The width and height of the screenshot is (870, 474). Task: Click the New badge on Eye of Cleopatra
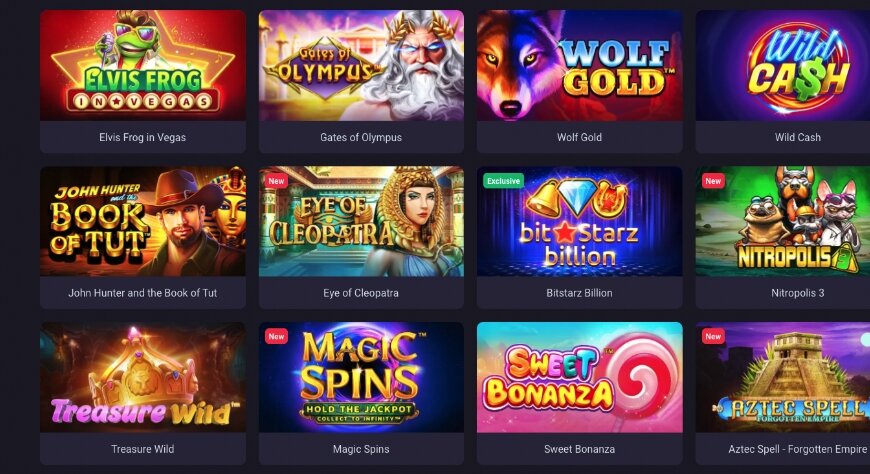[x=276, y=181]
